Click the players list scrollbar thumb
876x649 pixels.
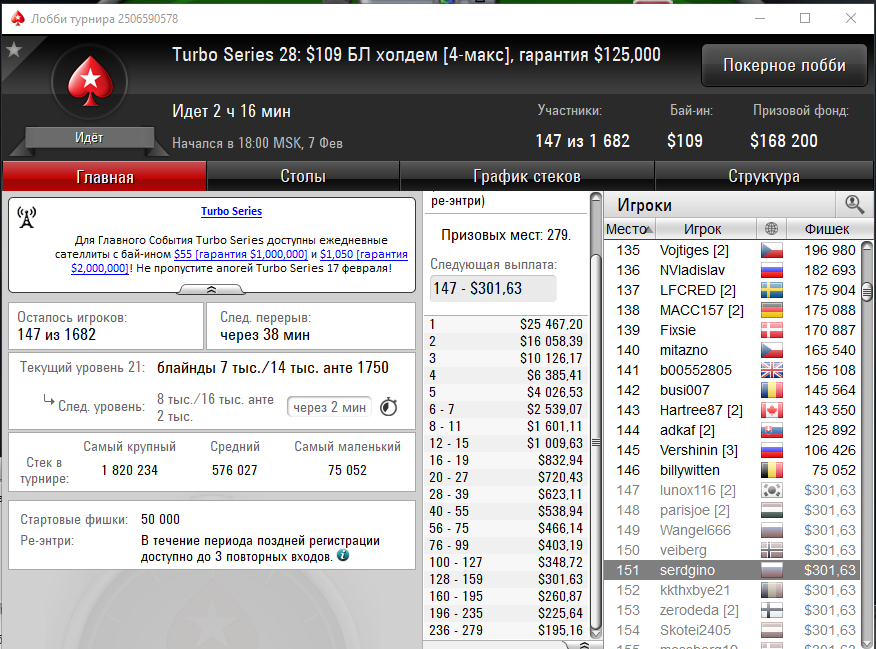867,292
